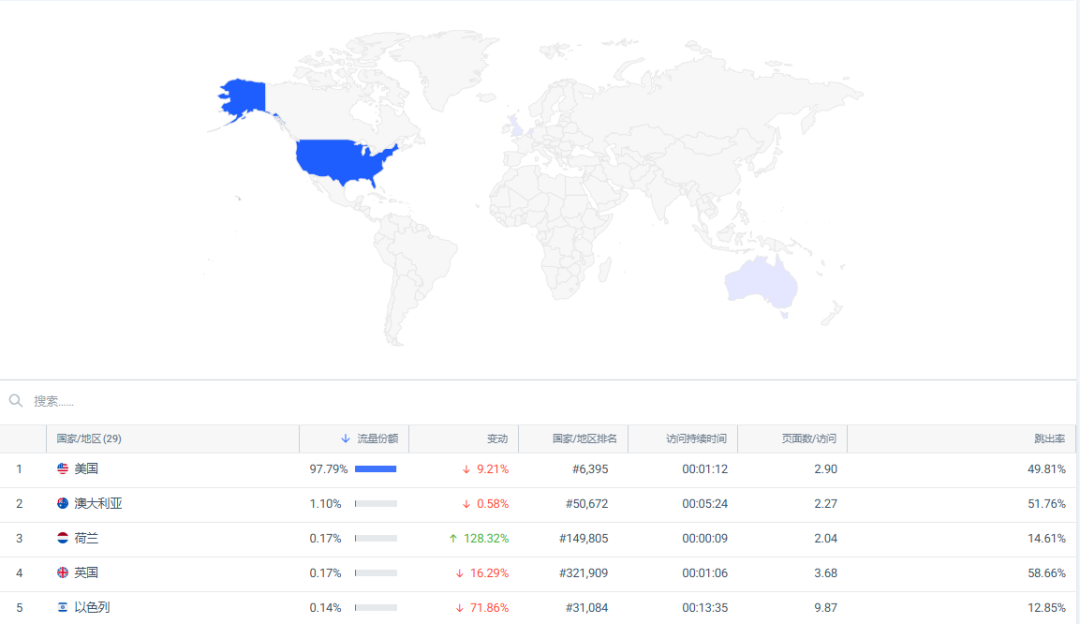Viewport: 1080px width, 624px height.
Task: Click the red down arrow beside 9.21%
Action: pyautogui.click(x=466, y=470)
